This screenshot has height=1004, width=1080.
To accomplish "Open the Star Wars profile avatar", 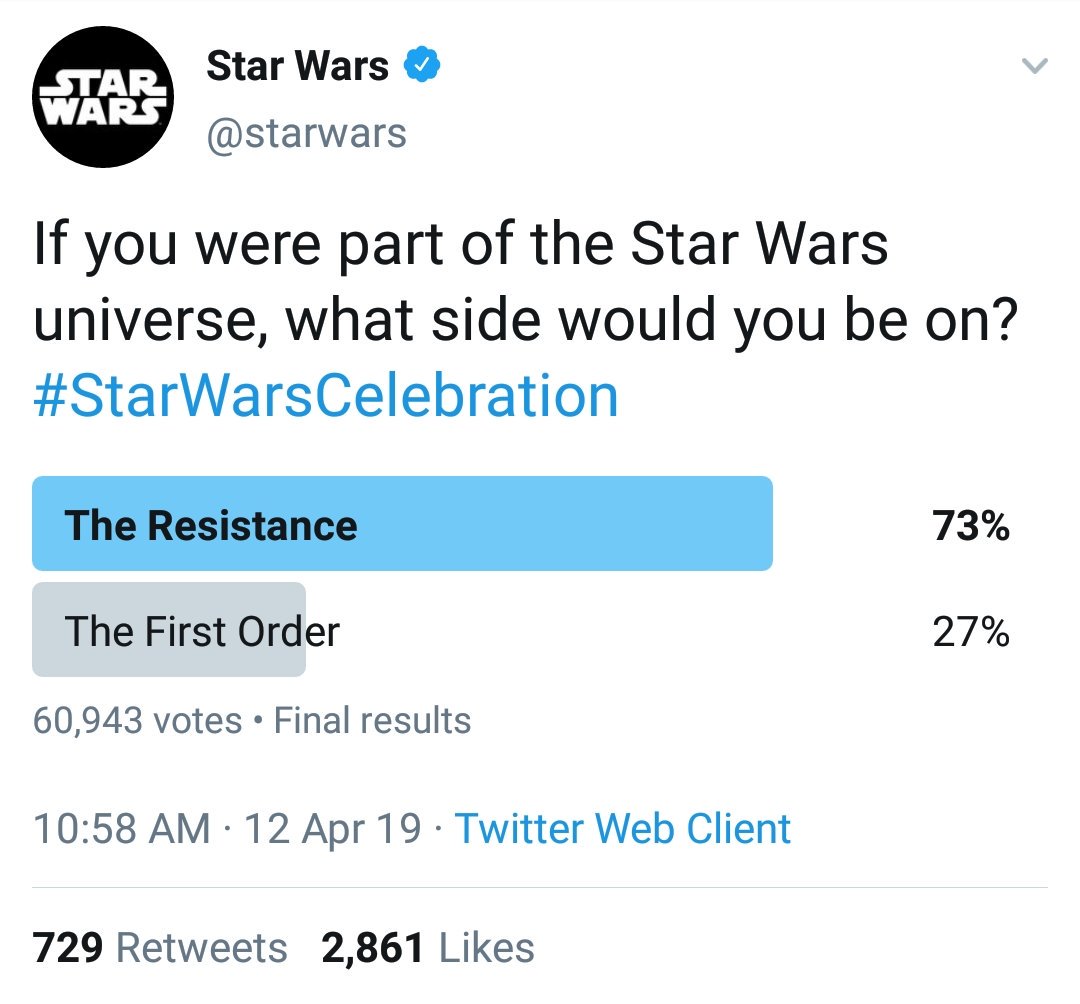I will coord(103,97).
